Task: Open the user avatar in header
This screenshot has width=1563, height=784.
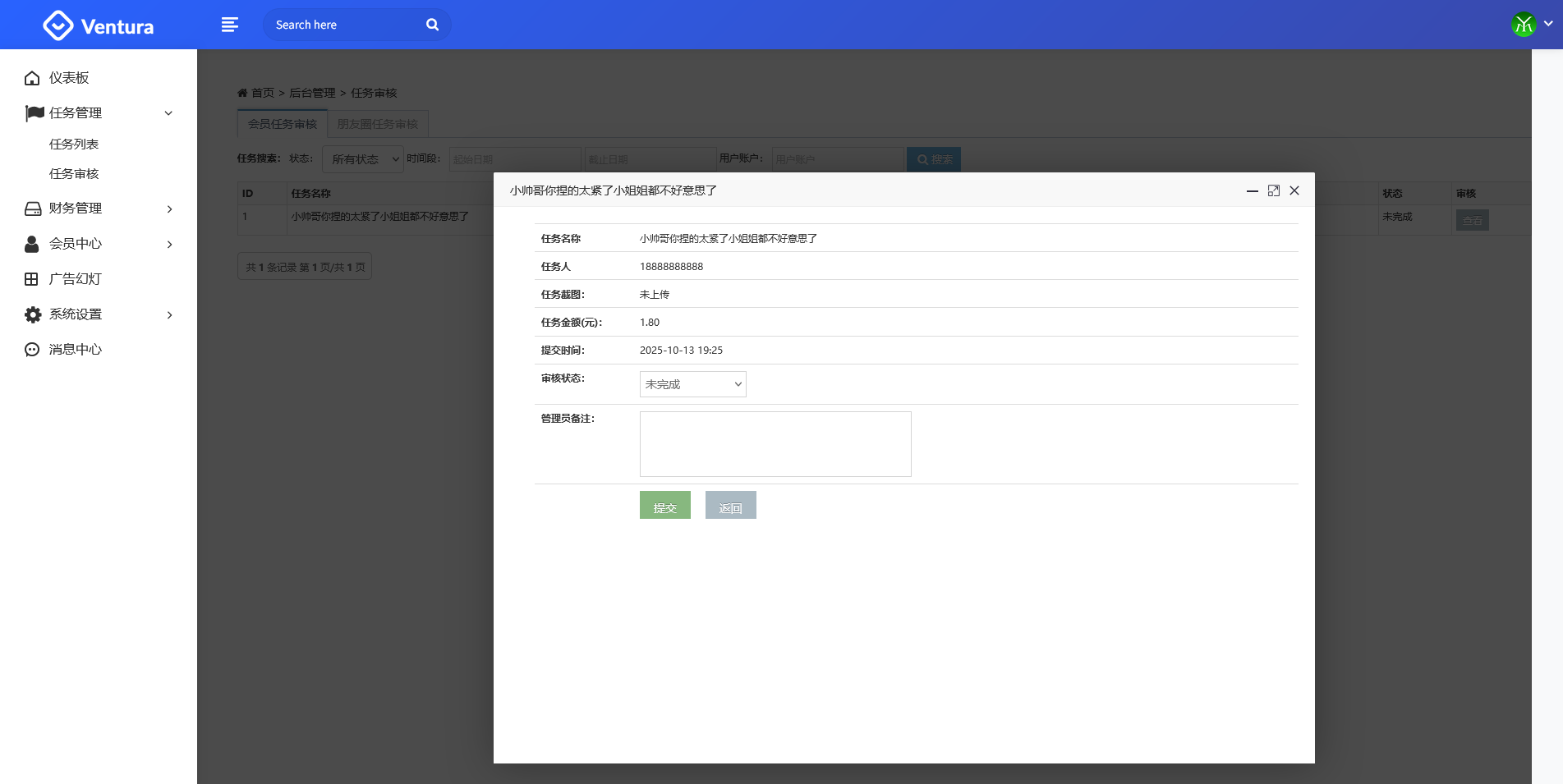Action: tap(1524, 25)
